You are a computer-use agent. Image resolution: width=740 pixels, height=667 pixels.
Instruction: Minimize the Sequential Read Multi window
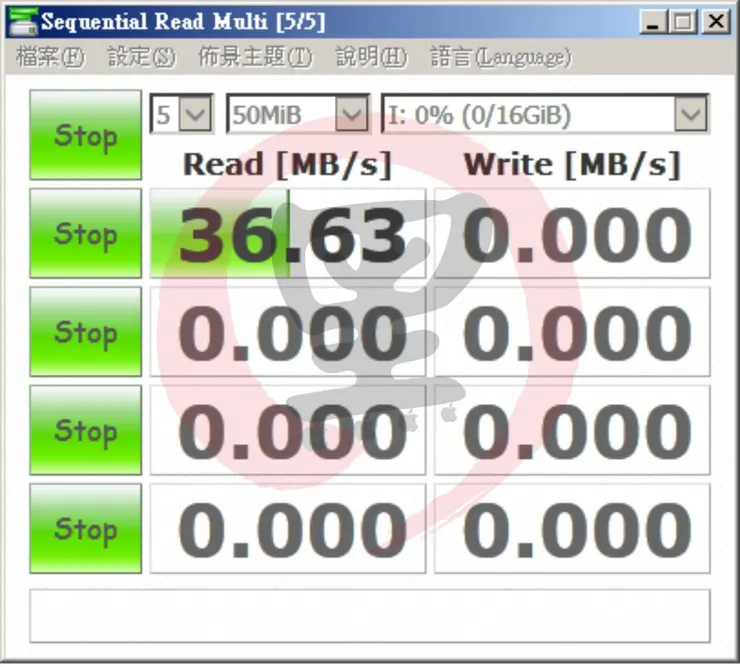[653, 22]
